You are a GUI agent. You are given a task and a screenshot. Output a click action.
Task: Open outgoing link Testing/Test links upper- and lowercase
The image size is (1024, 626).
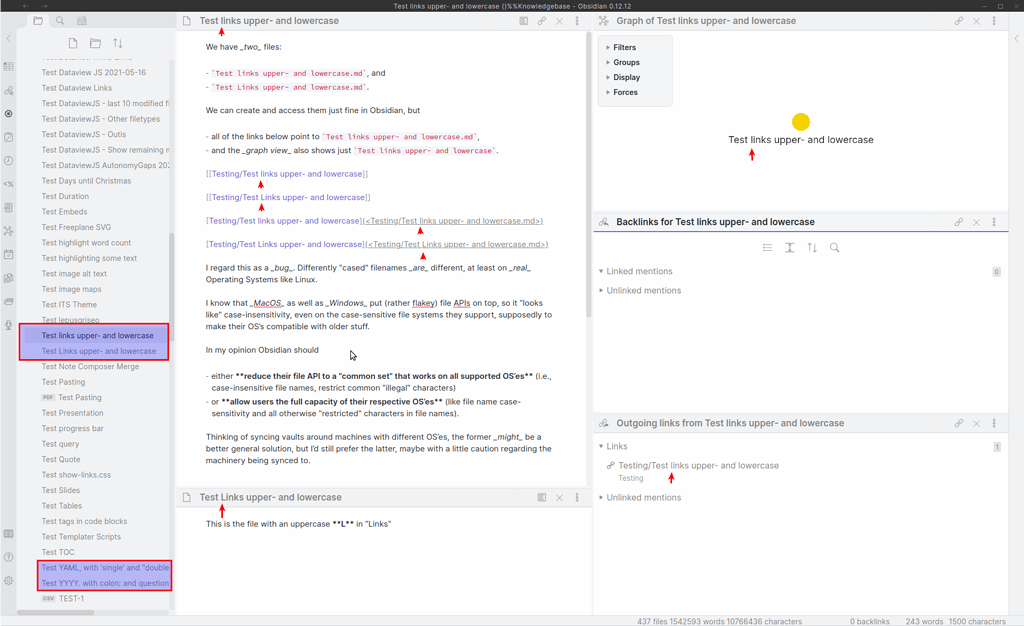(698, 465)
